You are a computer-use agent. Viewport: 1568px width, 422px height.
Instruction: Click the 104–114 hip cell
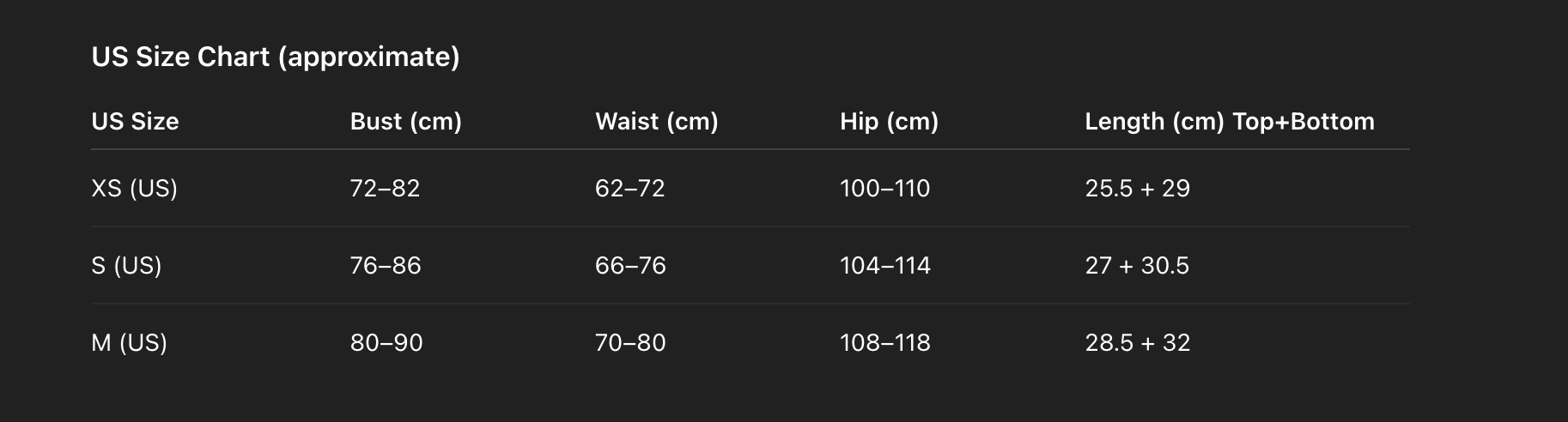click(885, 266)
